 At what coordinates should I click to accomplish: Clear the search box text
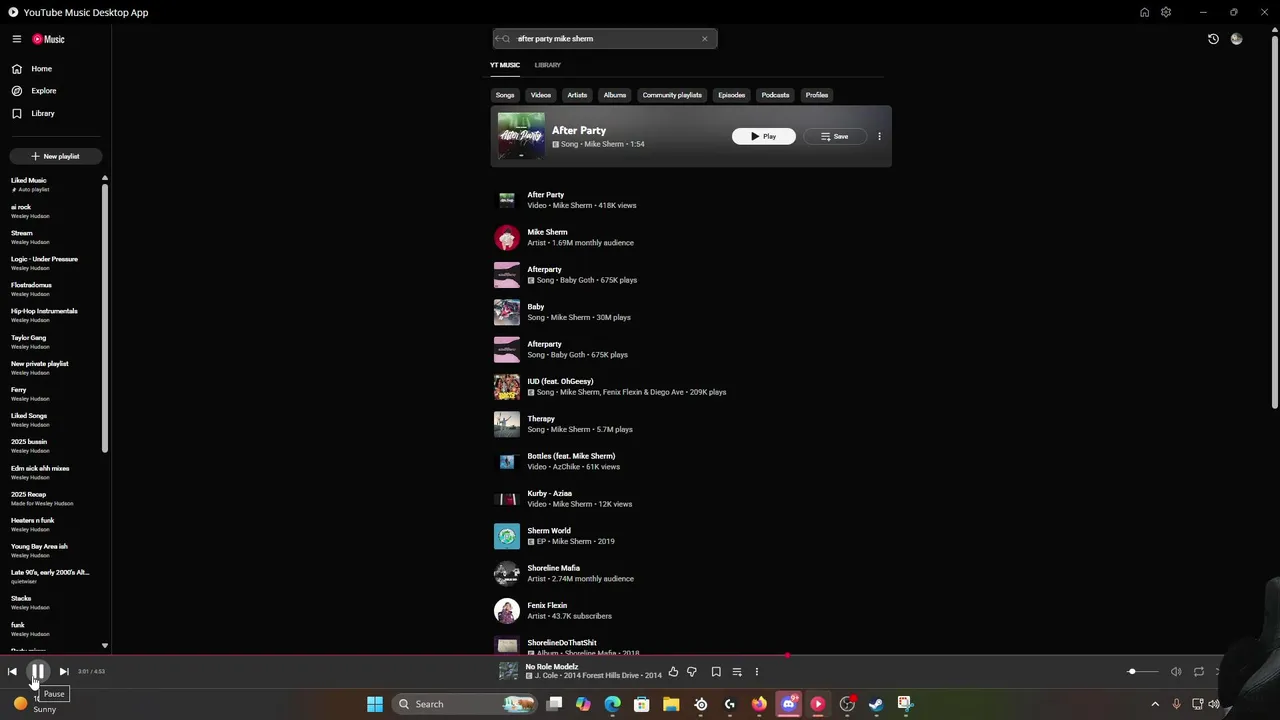(x=704, y=39)
